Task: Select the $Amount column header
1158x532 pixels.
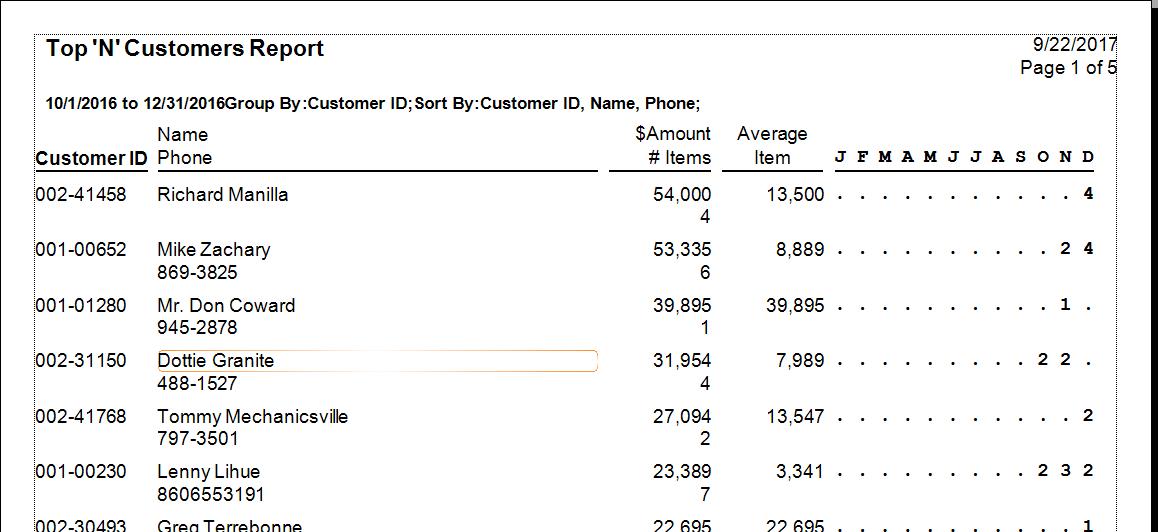Action: (x=672, y=134)
